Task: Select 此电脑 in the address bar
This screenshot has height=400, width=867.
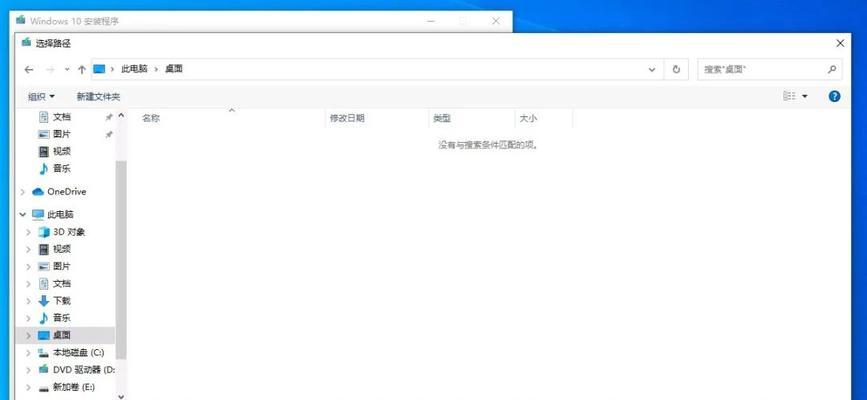Action: click(x=134, y=69)
